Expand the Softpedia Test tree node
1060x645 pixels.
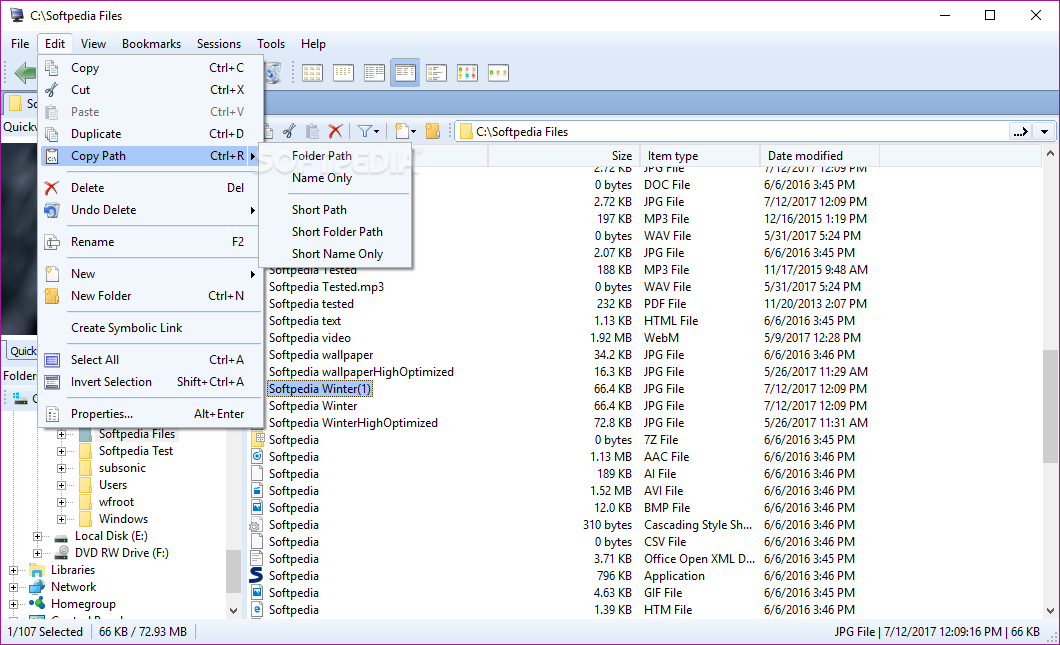point(62,451)
